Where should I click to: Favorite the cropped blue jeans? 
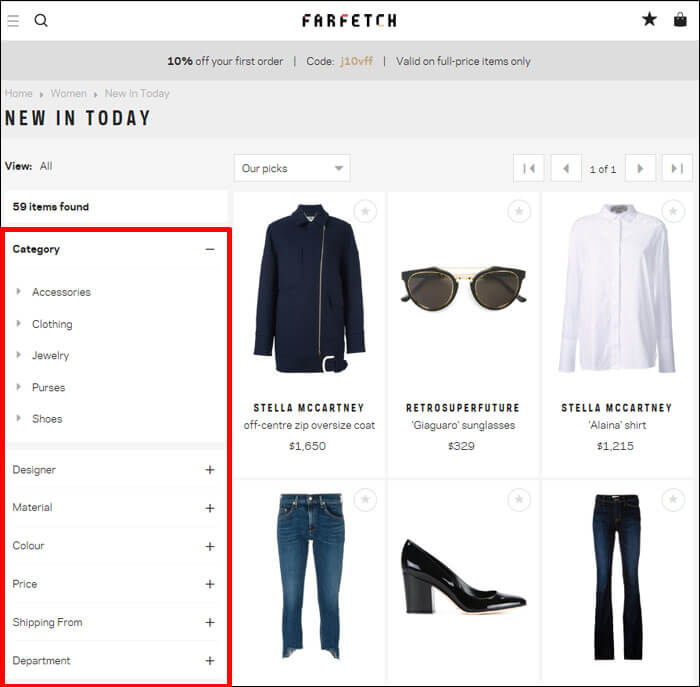[365, 500]
